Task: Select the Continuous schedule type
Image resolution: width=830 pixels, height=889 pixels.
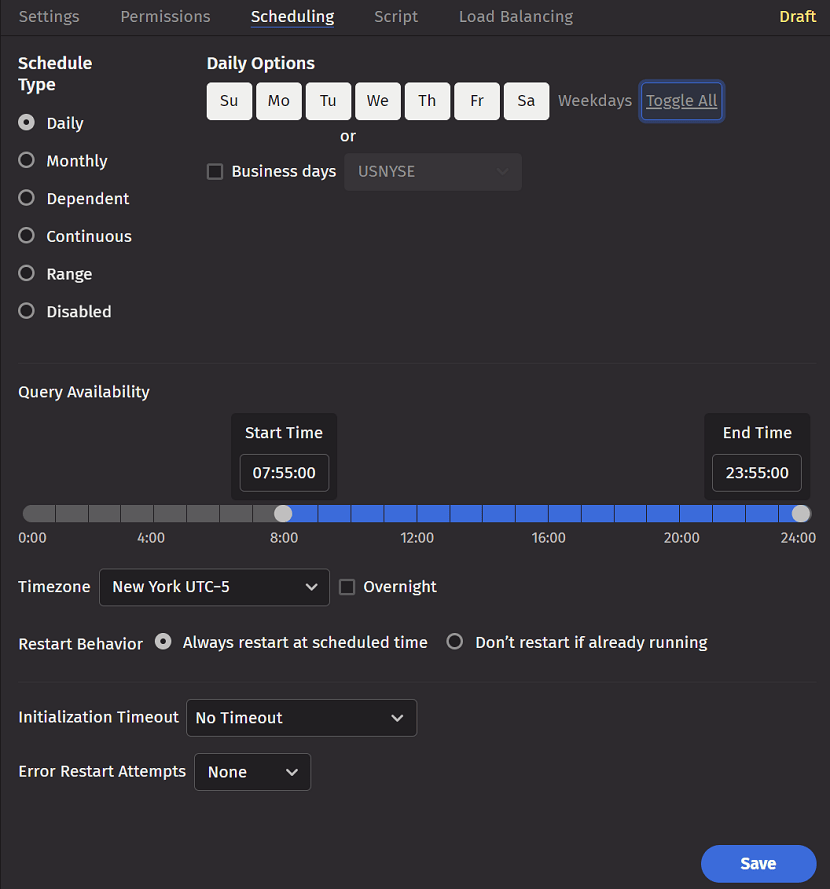Action: click(27, 236)
